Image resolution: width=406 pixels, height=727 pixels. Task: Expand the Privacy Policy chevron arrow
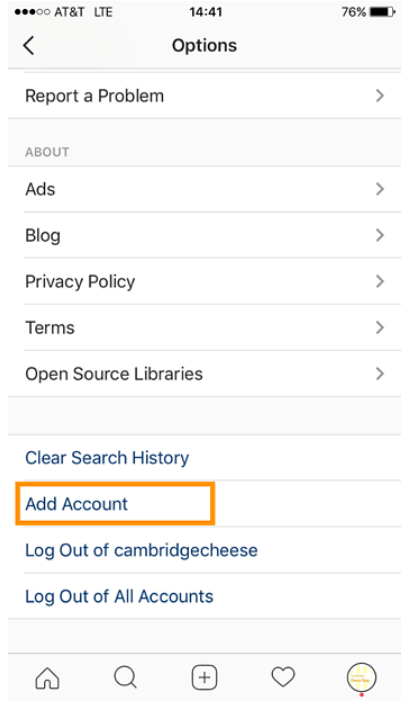point(380,281)
